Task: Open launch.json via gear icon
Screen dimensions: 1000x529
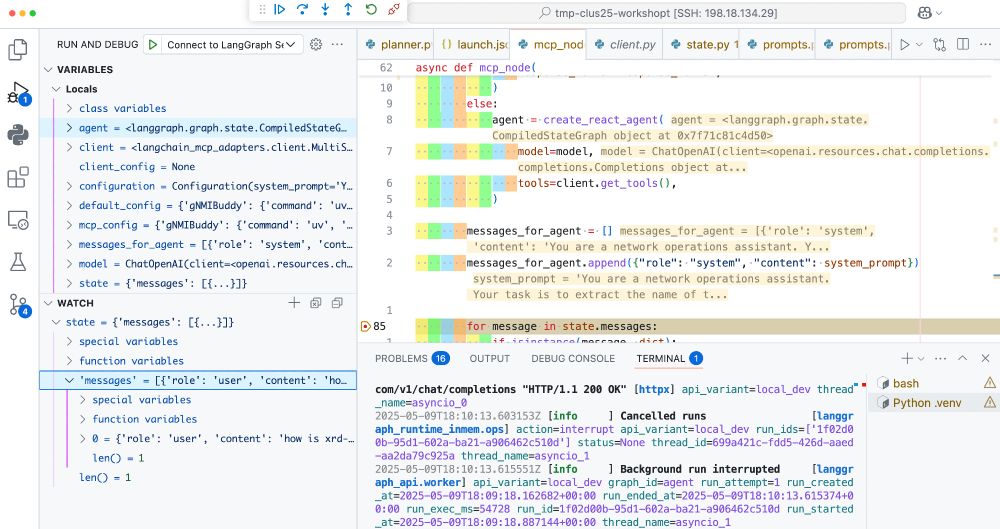Action: click(x=316, y=44)
